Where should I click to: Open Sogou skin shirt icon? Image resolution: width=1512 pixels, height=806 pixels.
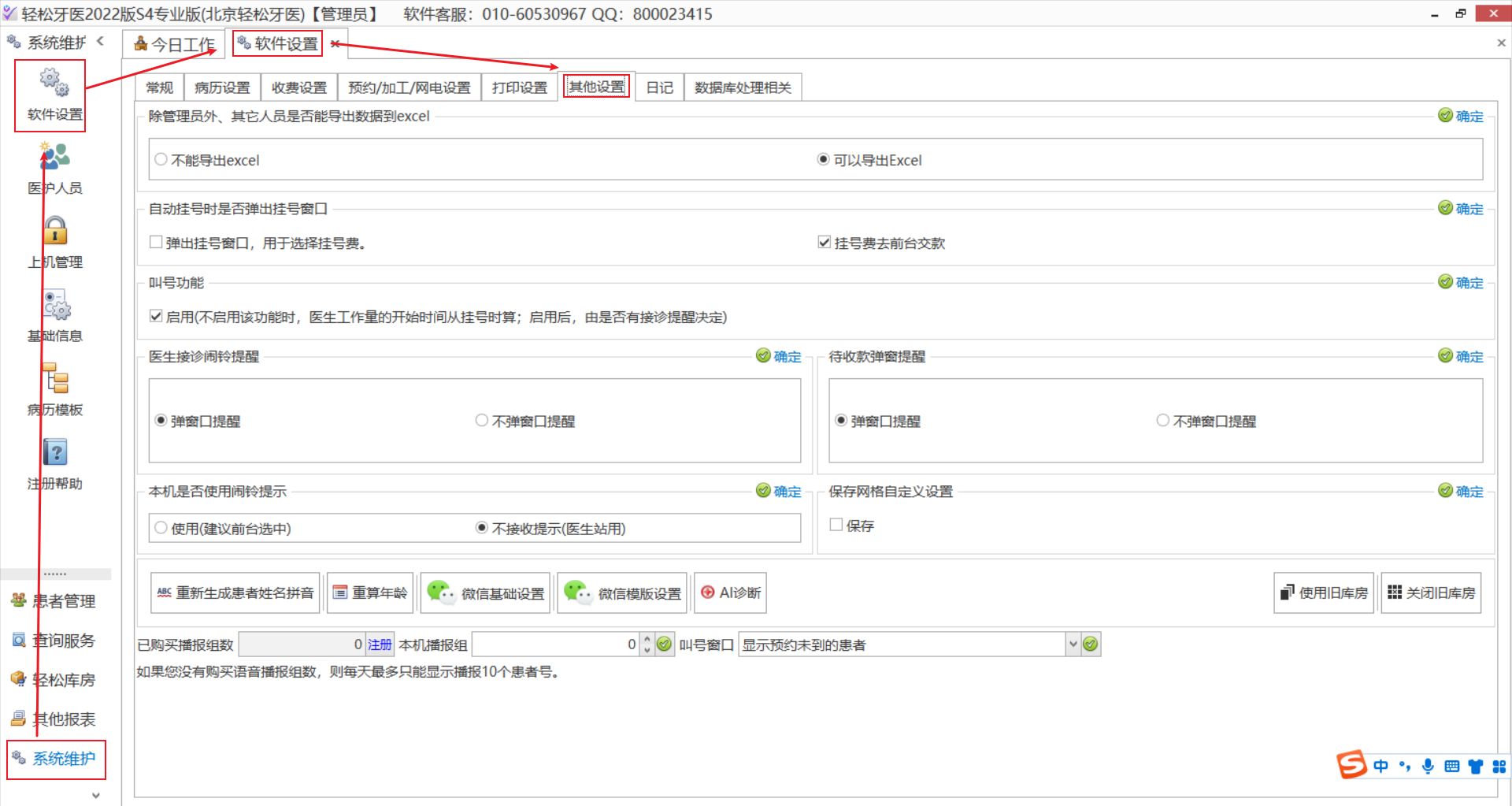(1476, 766)
